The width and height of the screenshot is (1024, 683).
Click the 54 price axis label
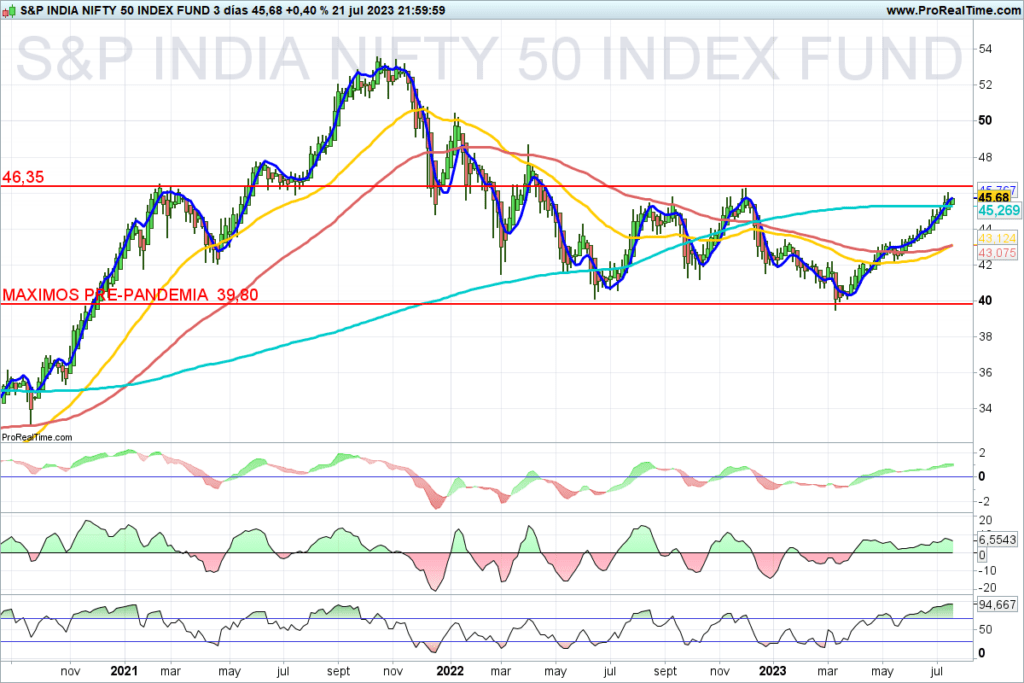(985, 49)
